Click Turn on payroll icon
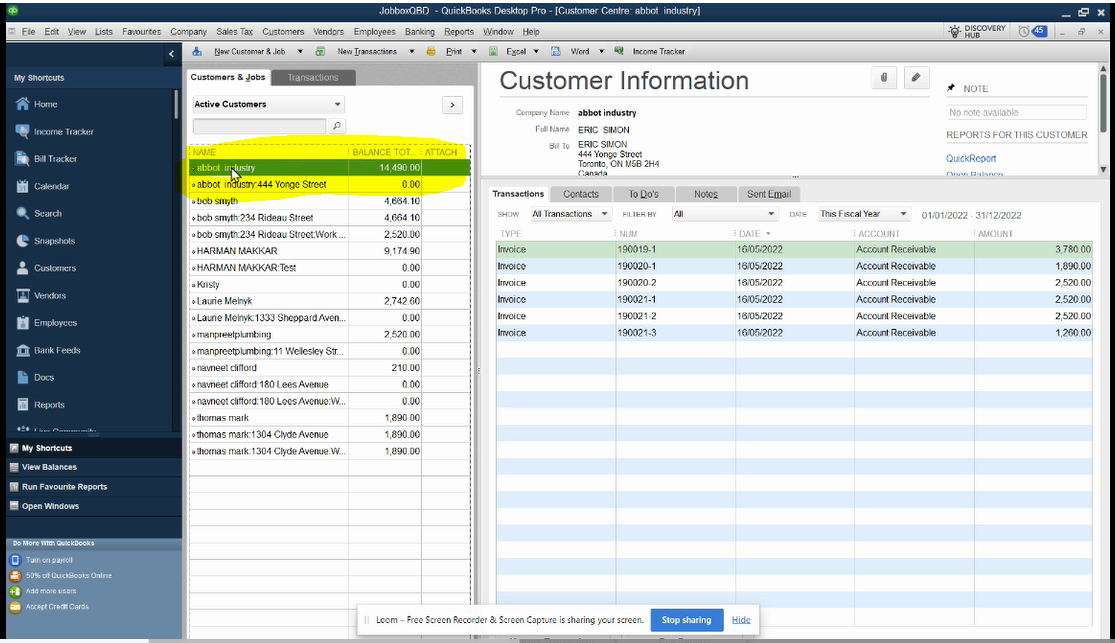This screenshot has width=1115, height=643. (x=15, y=560)
